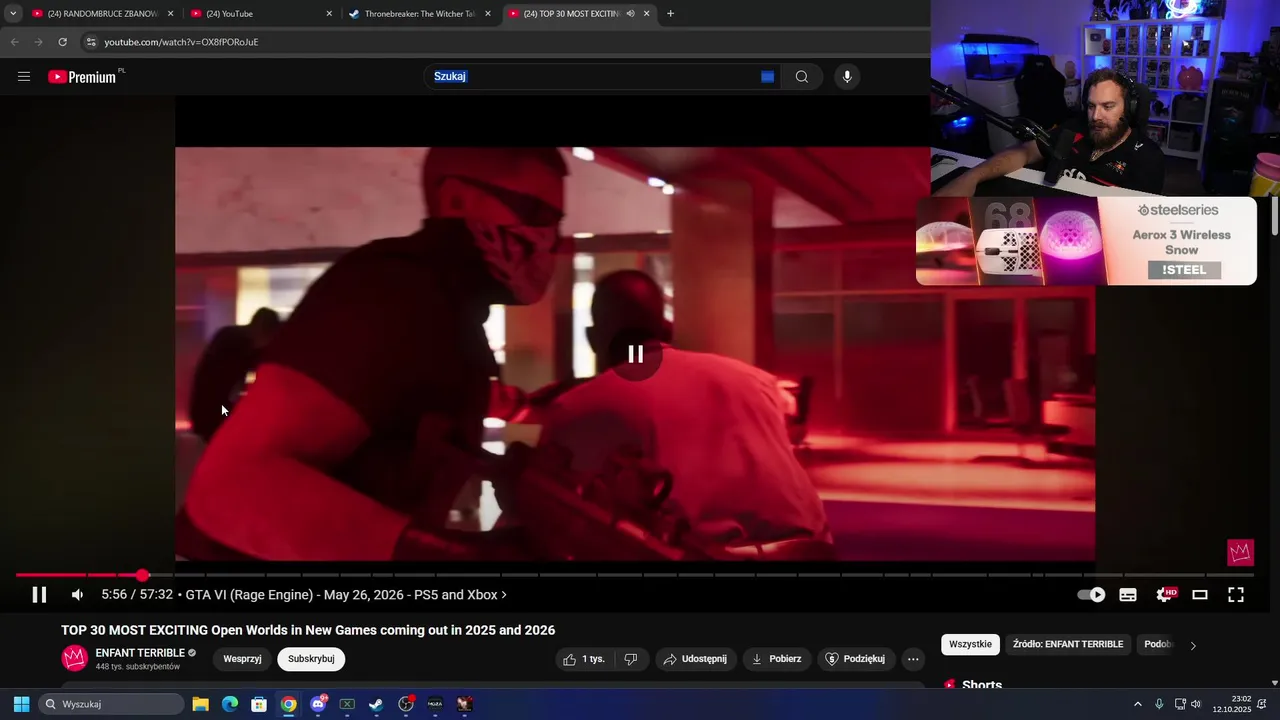
Task: Toggle subtitles captions button
Action: 1128,595
